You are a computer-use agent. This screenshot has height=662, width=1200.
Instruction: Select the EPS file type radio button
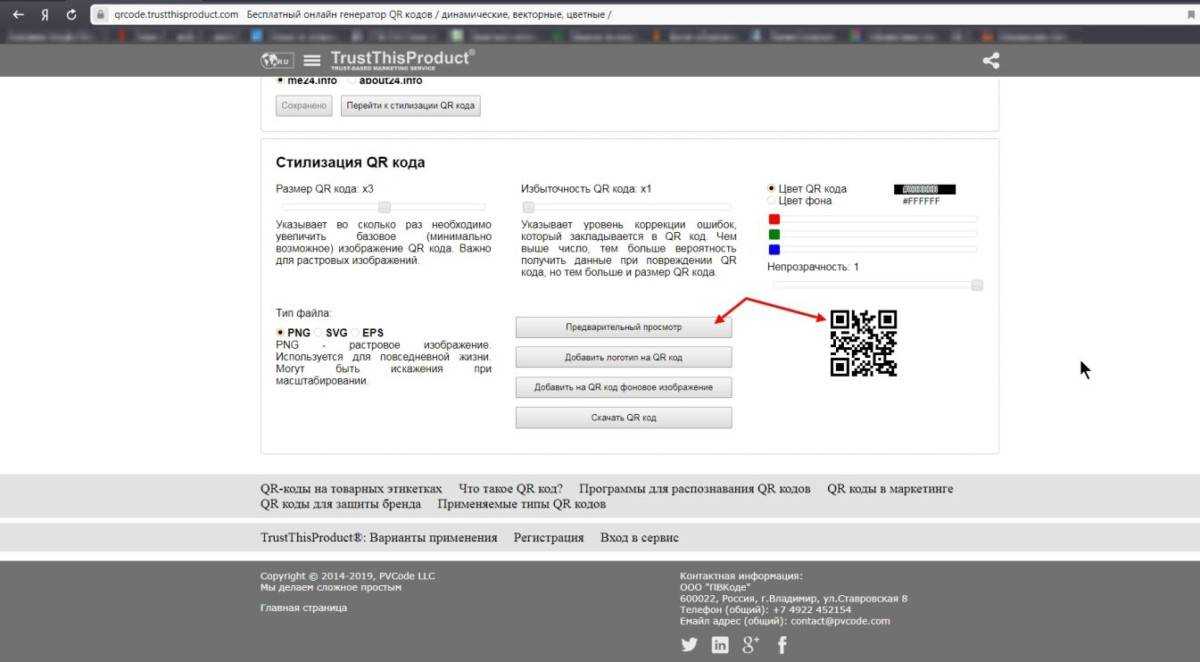pyautogui.click(x=356, y=332)
